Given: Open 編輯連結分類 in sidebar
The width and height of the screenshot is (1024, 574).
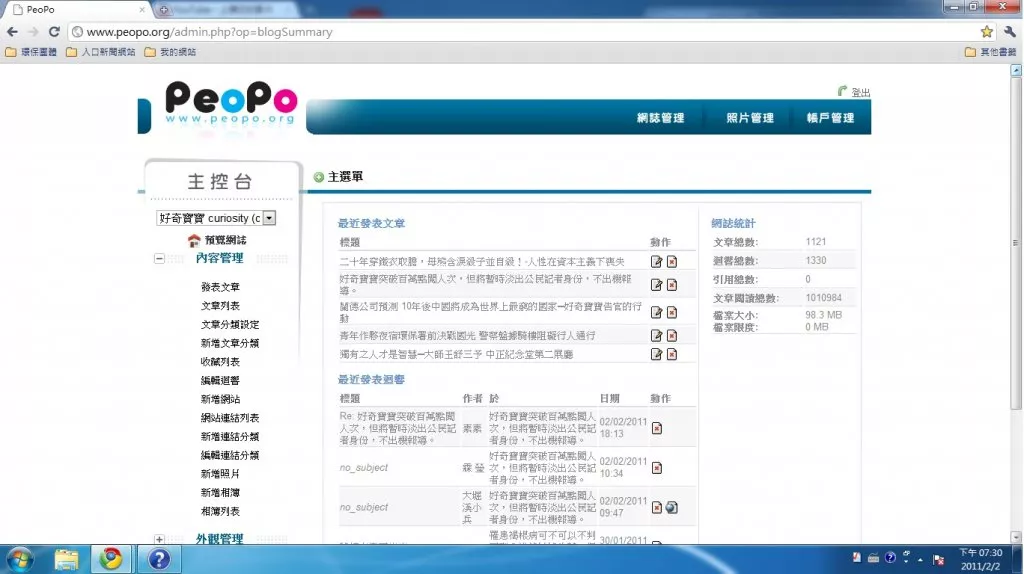Looking at the screenshot, I should pyautogui.click(x=230, y=455).
